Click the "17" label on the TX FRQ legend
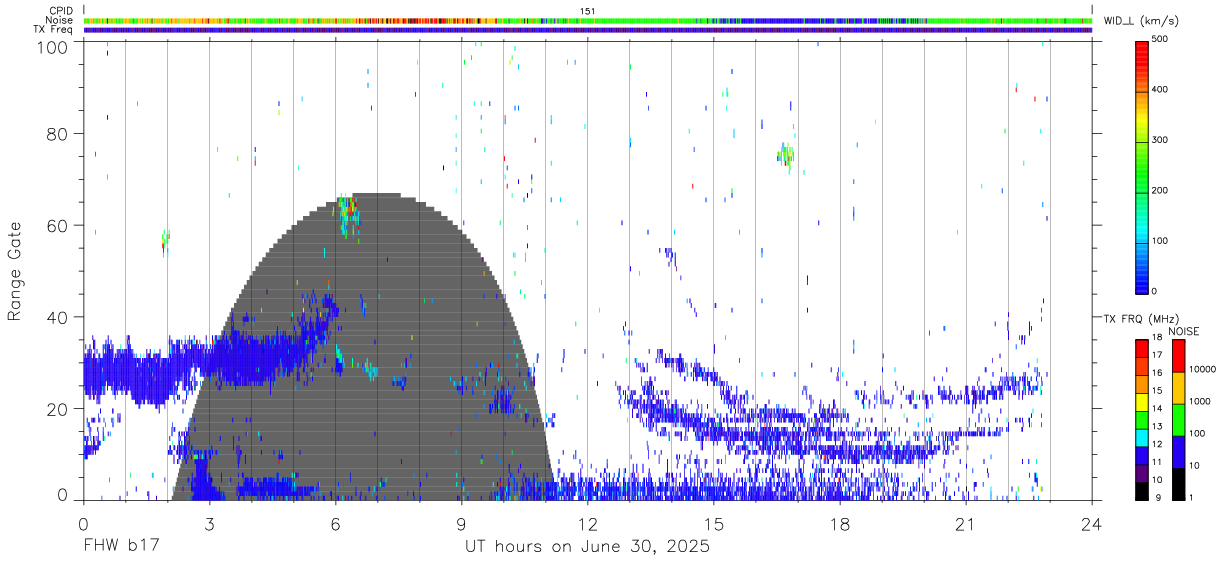Viewport: 1228px width, 567px height. (1157, 355)
